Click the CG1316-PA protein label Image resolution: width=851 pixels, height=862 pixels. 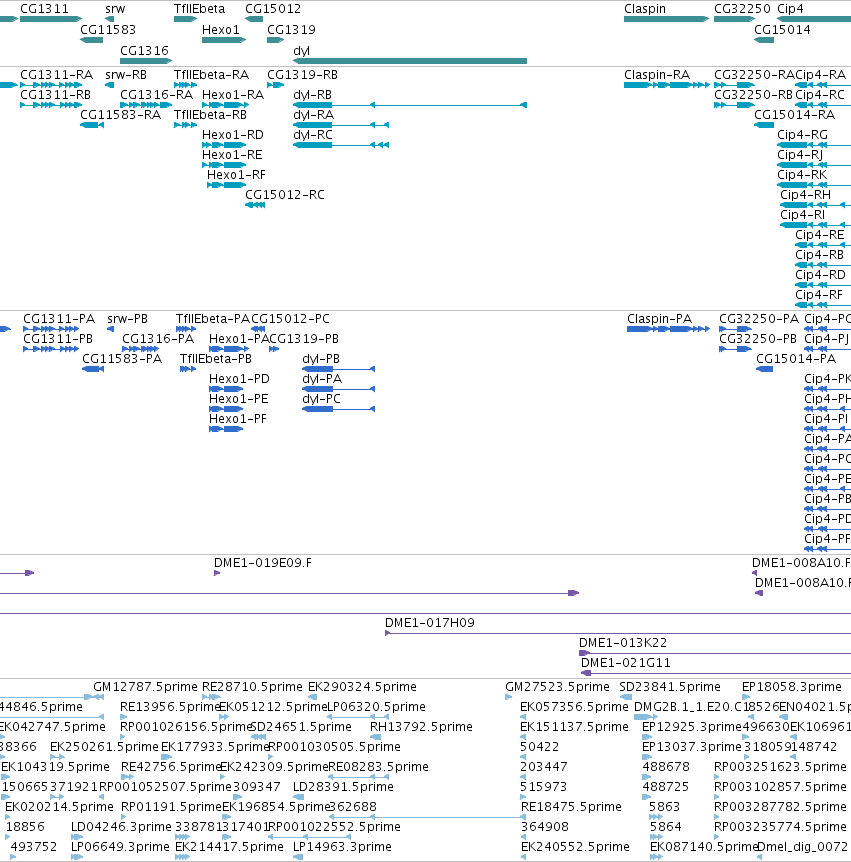pos(158,339)
